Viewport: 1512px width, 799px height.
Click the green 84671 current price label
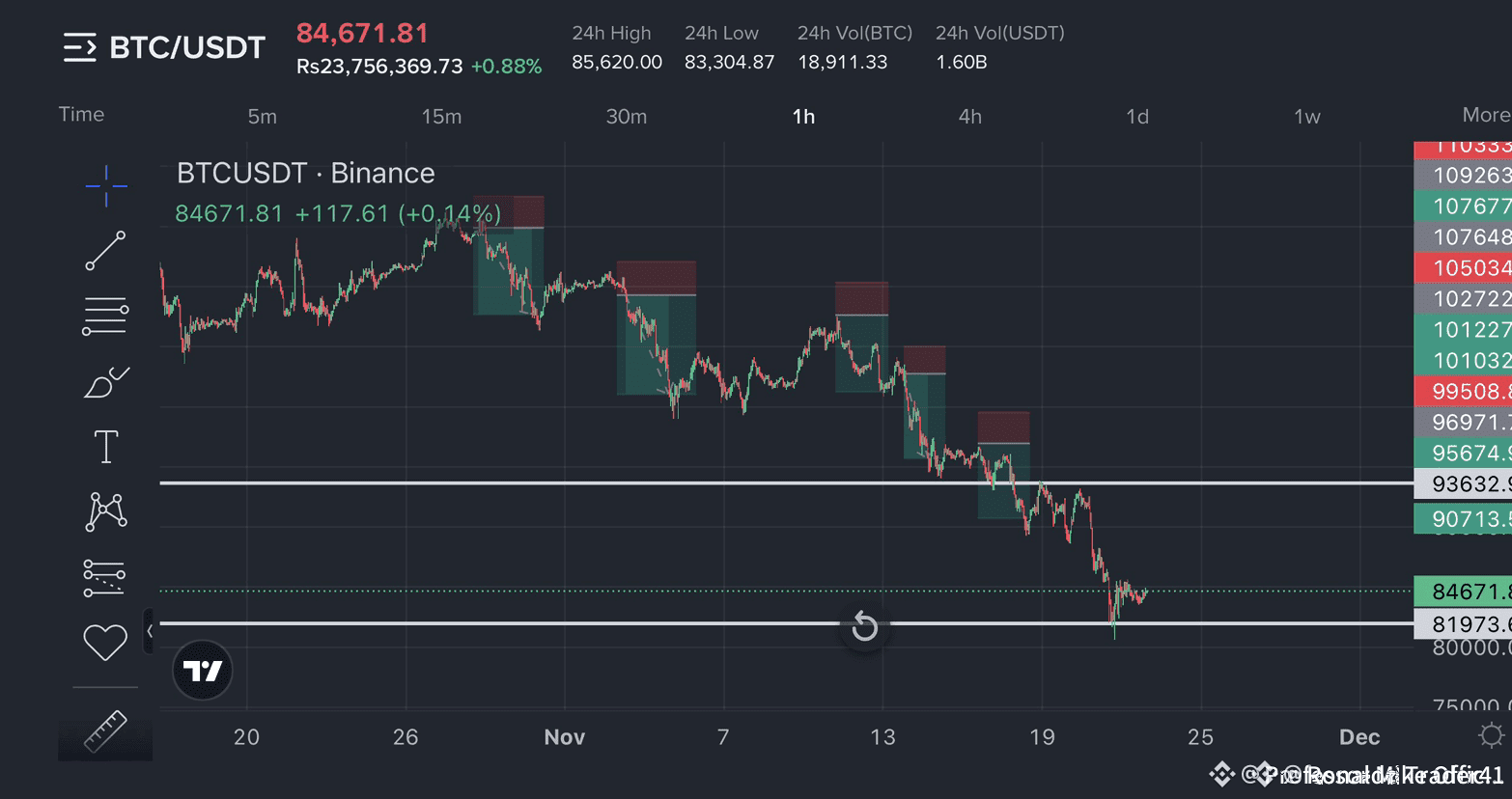pos(1463,591)
